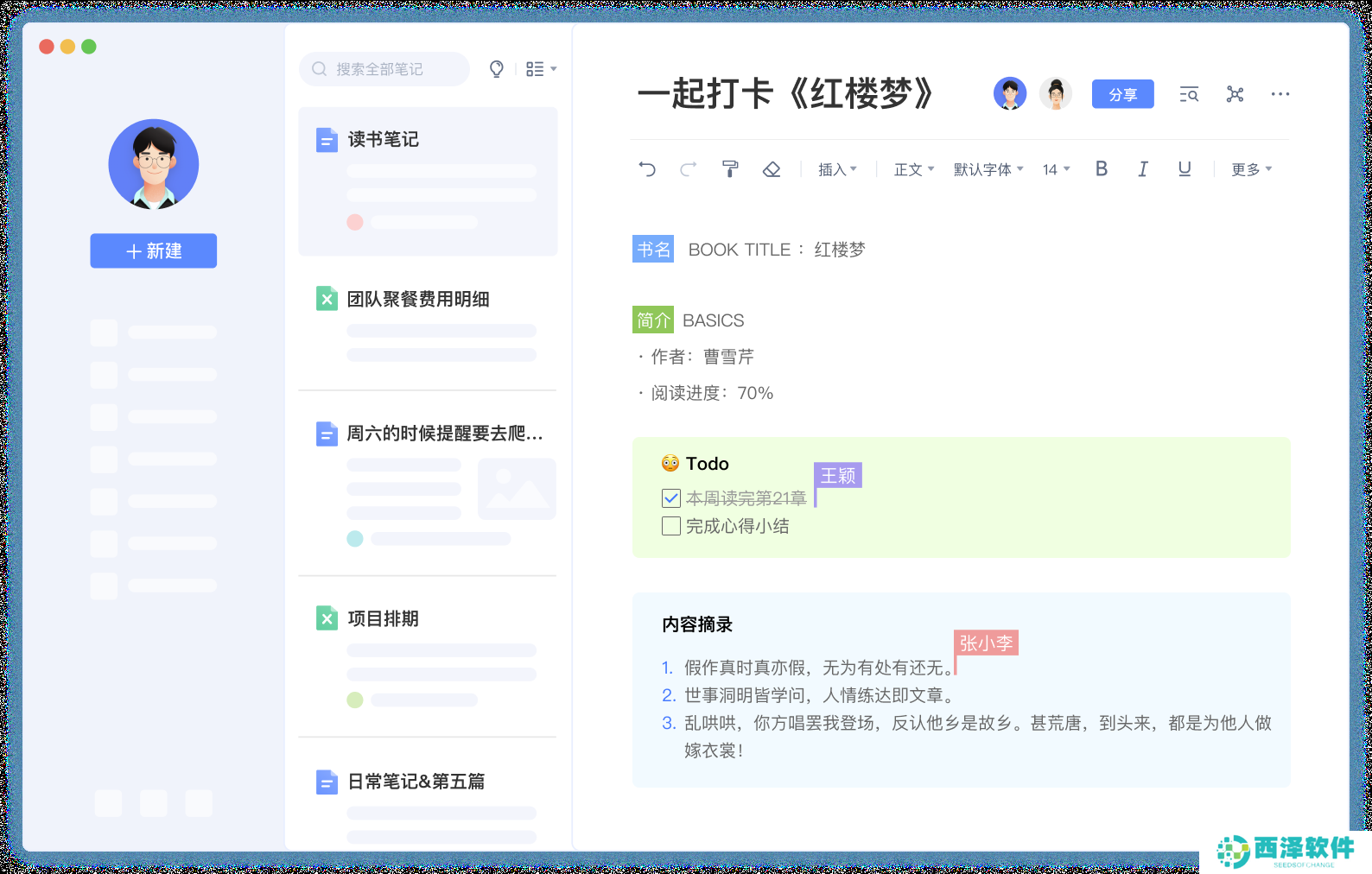Click the green tag dot under 项目排期
The height and width of the screenshot is (874, 1372).
355,700
